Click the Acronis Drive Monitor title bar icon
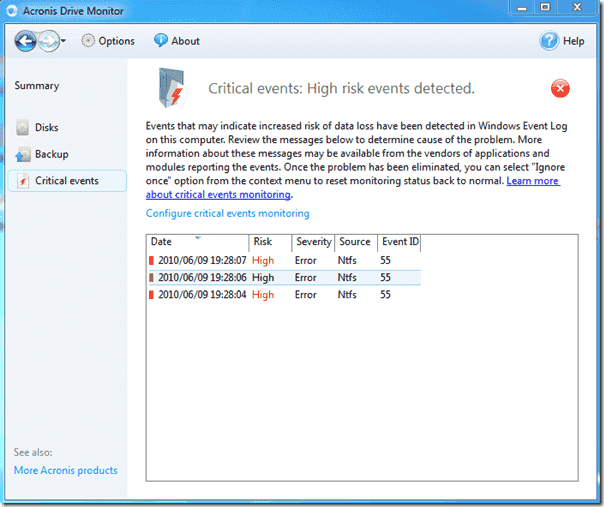 pos(12,11)
